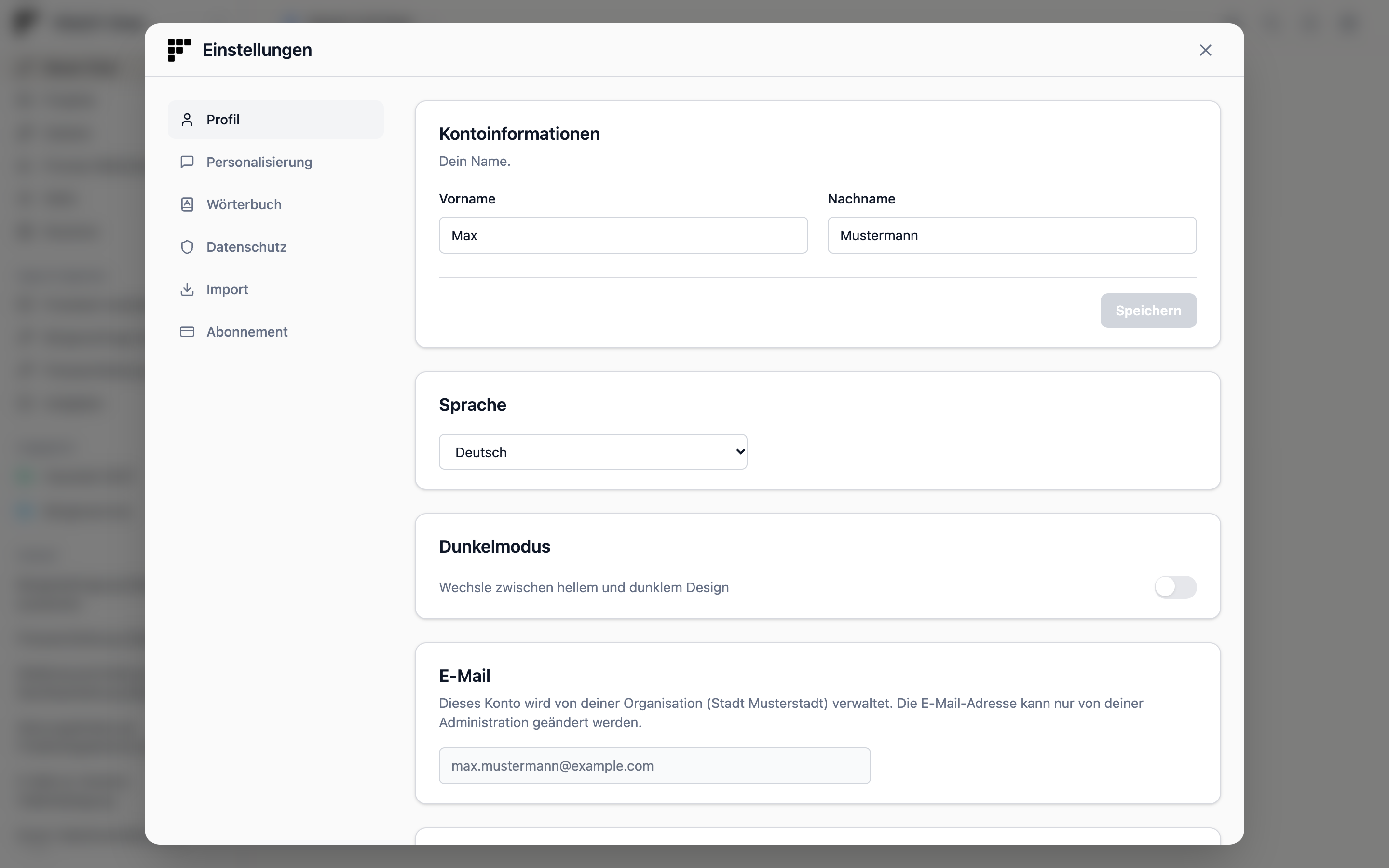Click the Datenschutz shield icon
Screen dimensions: 1389x868
(187, 247)
